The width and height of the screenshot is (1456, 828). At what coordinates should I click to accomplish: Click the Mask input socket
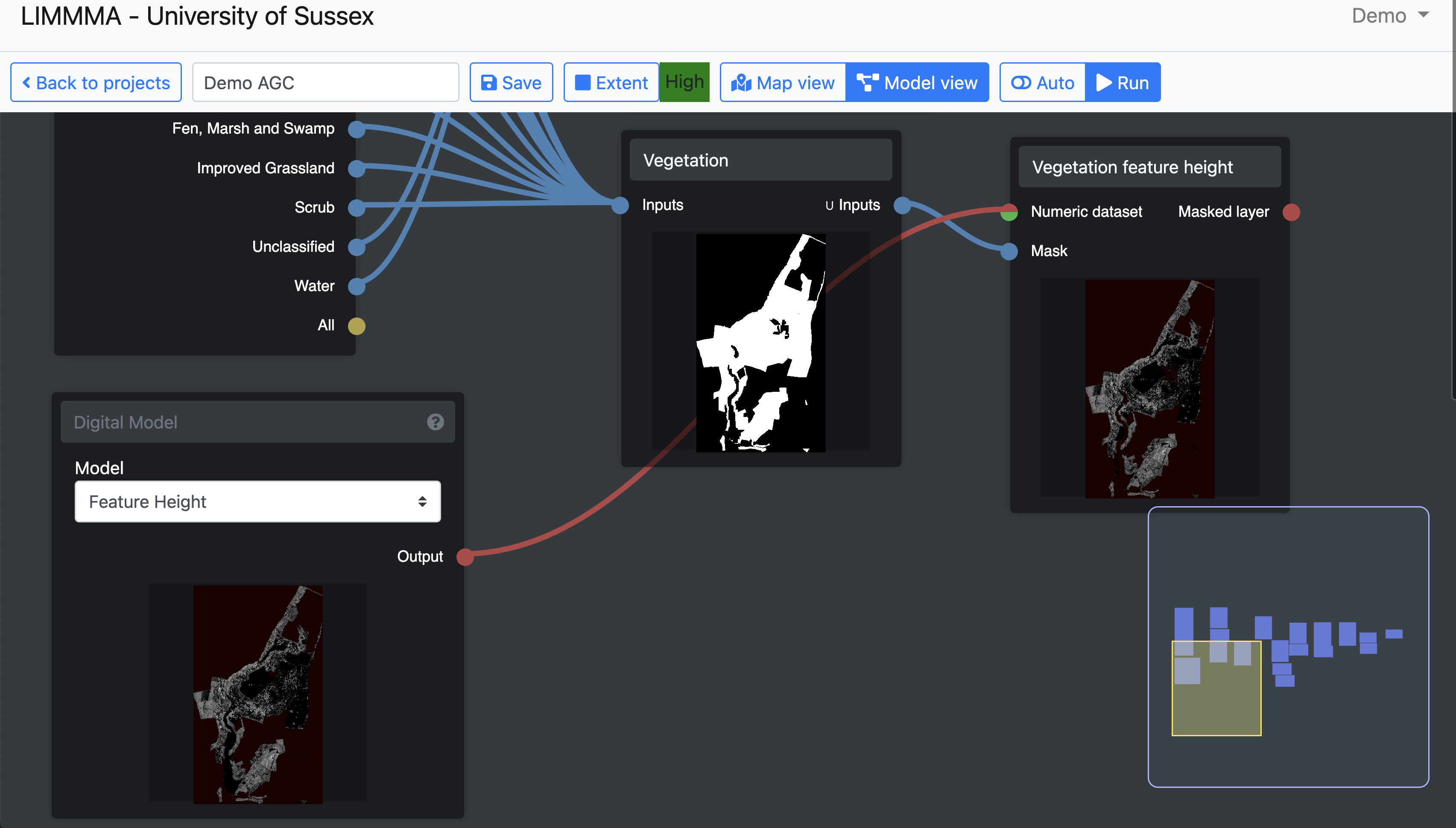click(1009, 251)
